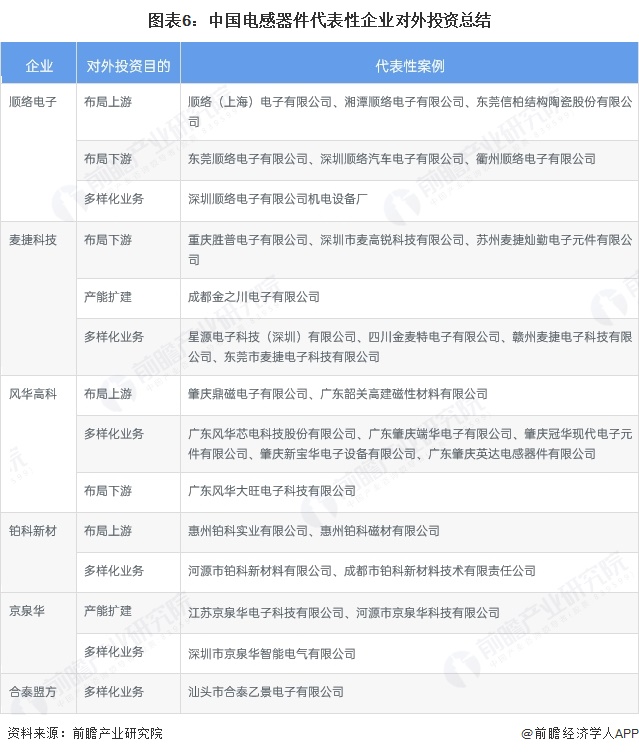
Task: Select the 企业 column header
Action: click(39, 67)
